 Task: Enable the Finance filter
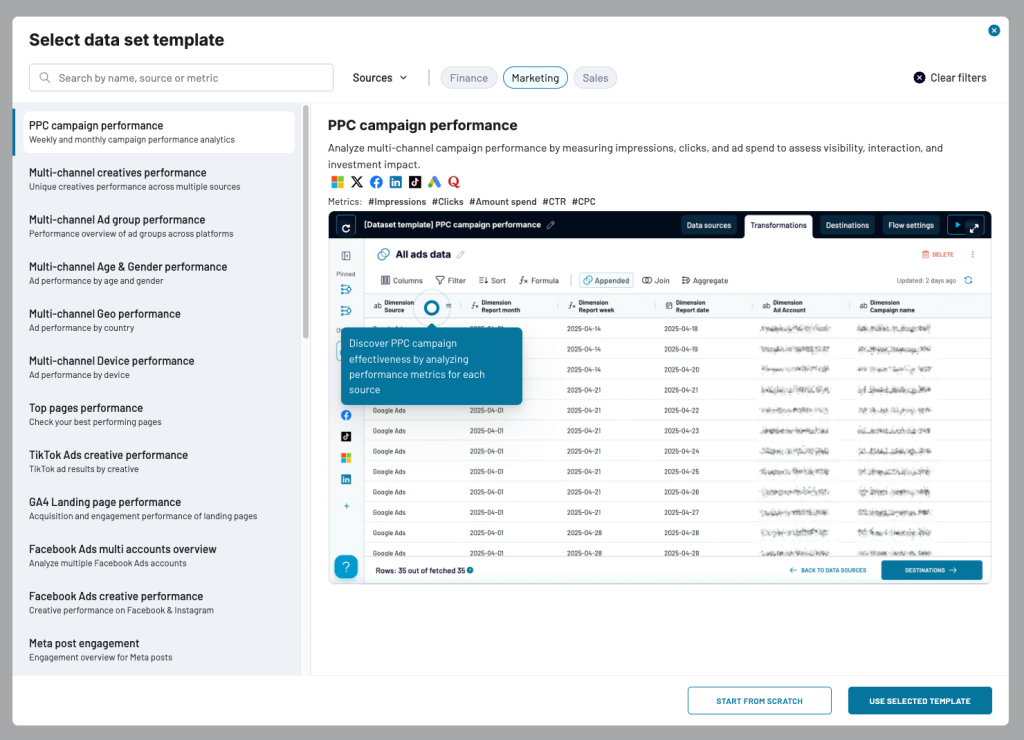(x=468, y=76)
